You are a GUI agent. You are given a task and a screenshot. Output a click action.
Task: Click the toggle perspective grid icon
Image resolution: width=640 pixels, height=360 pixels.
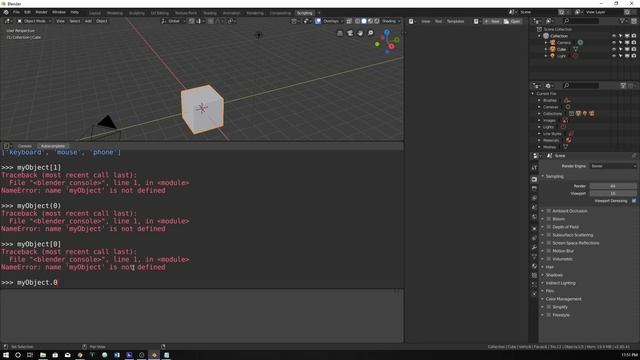tap(340, 33)
